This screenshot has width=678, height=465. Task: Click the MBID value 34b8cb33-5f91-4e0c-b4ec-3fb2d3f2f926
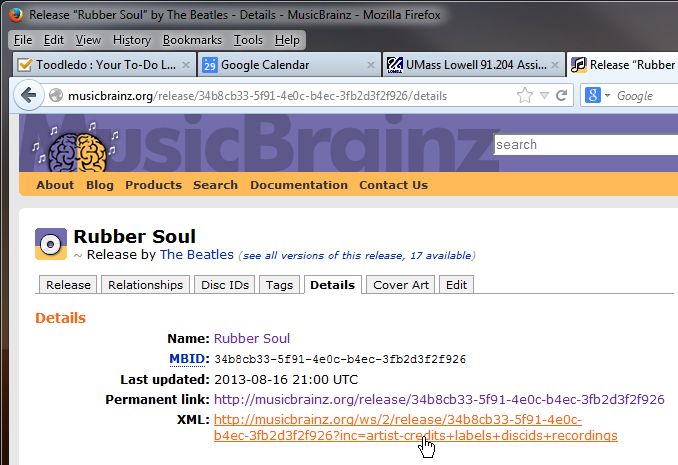tap(340, 359)
